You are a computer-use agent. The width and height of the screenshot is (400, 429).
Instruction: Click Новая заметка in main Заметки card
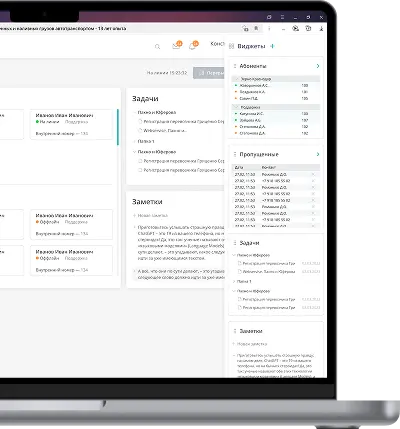coord(150,216)
